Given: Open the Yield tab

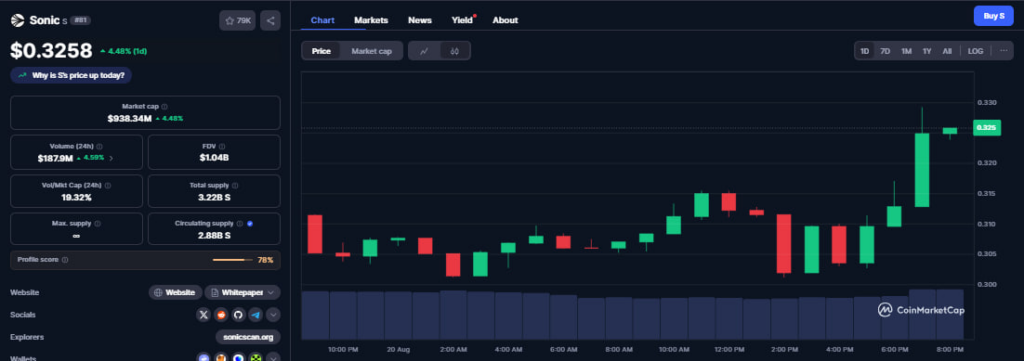Looking at the screenshot, I should tap(462, 20).
